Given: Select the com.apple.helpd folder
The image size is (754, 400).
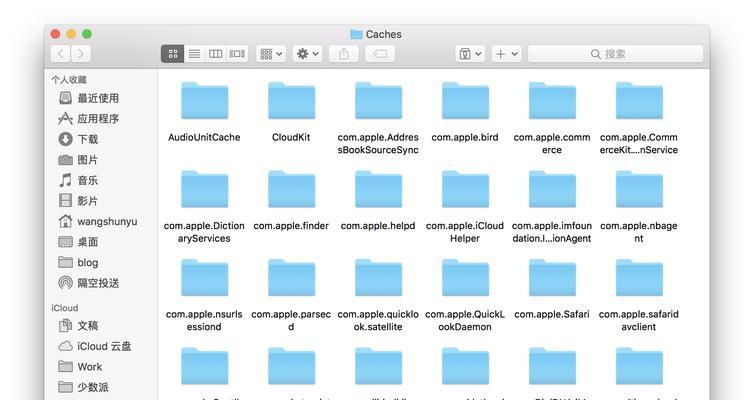Looking at the screenshot, I should 378,189.
